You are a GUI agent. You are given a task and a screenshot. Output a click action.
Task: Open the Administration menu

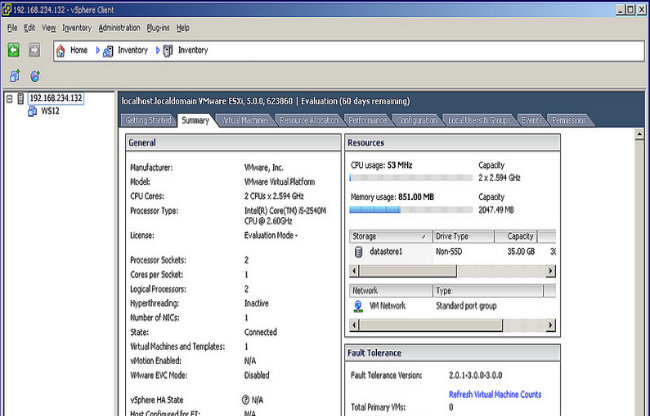coord(119,28)
